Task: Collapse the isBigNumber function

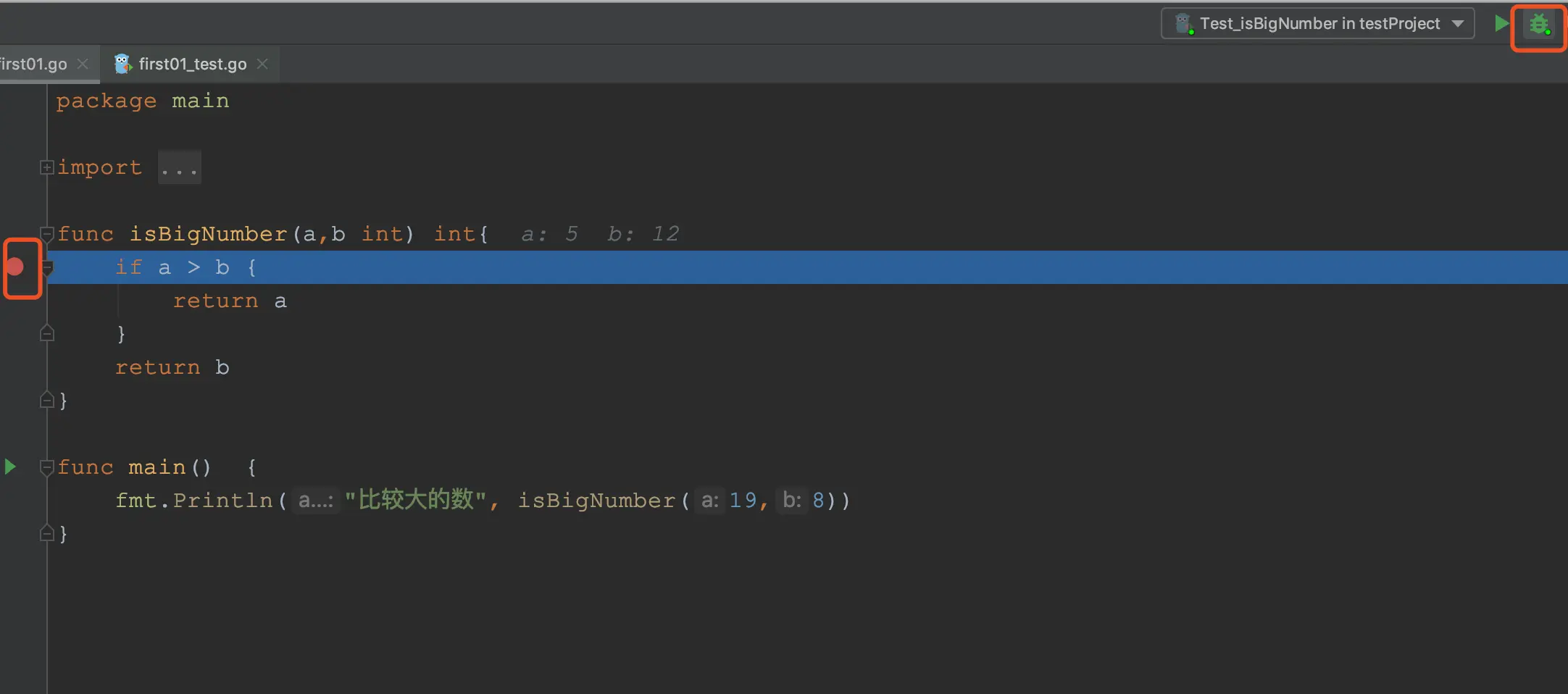Action: pyautogui.click(x=47, y=234)
